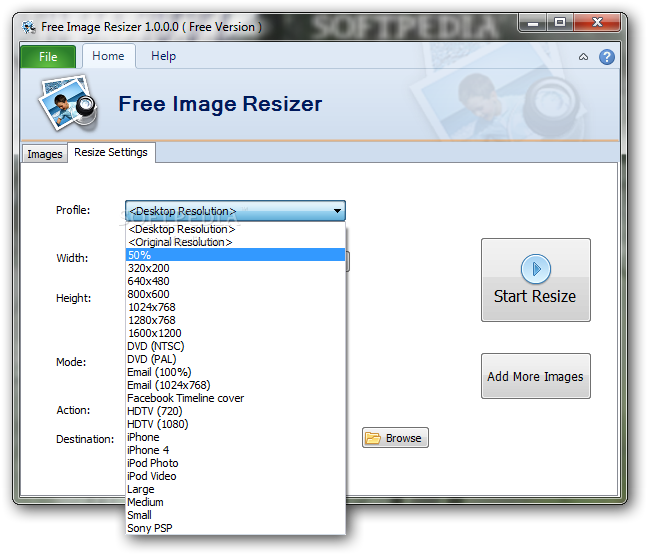Select 1024x768 in the profile list
Image resolution: width=648 pixels, height=555 pixels.
click(x=235, y=307)
